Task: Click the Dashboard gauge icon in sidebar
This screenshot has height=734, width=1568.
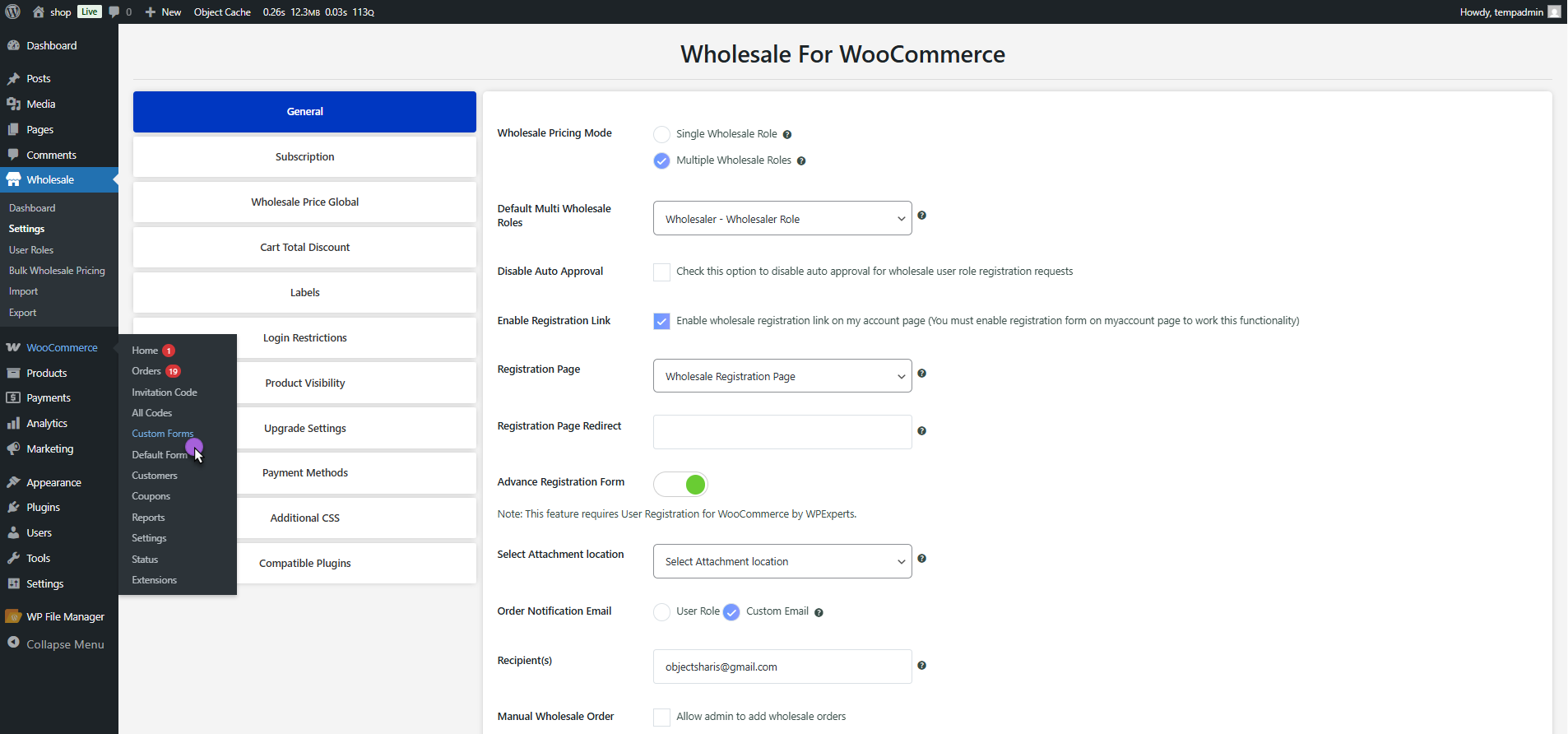Action: coord(13,45)
